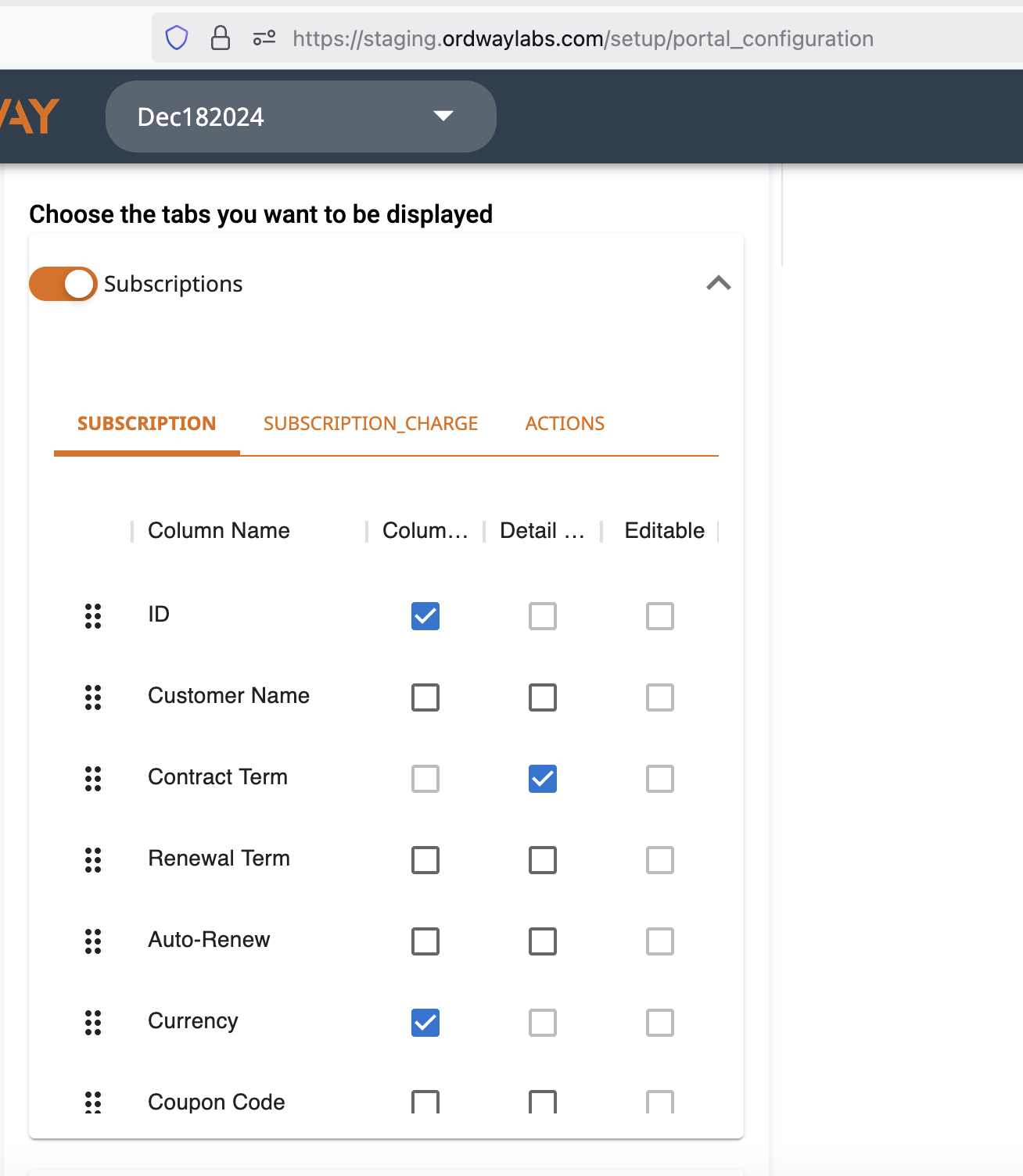Uncheck the ID column checkbox

pyautogui.click(x=425, y=616)
